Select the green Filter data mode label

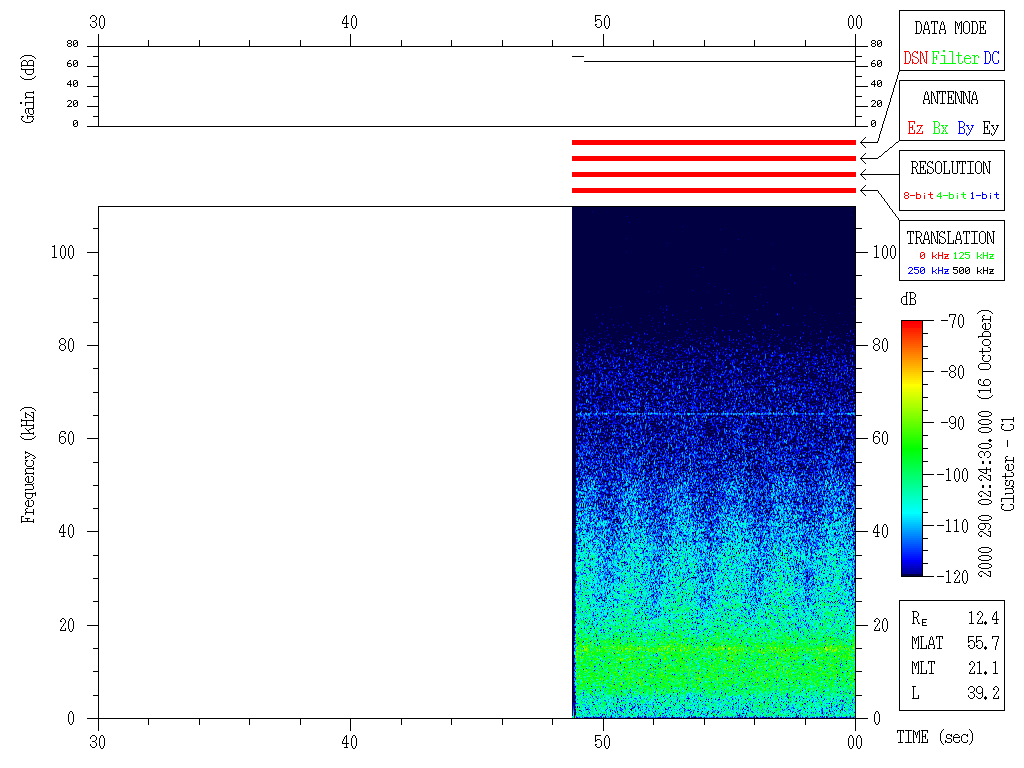point(955,59)
